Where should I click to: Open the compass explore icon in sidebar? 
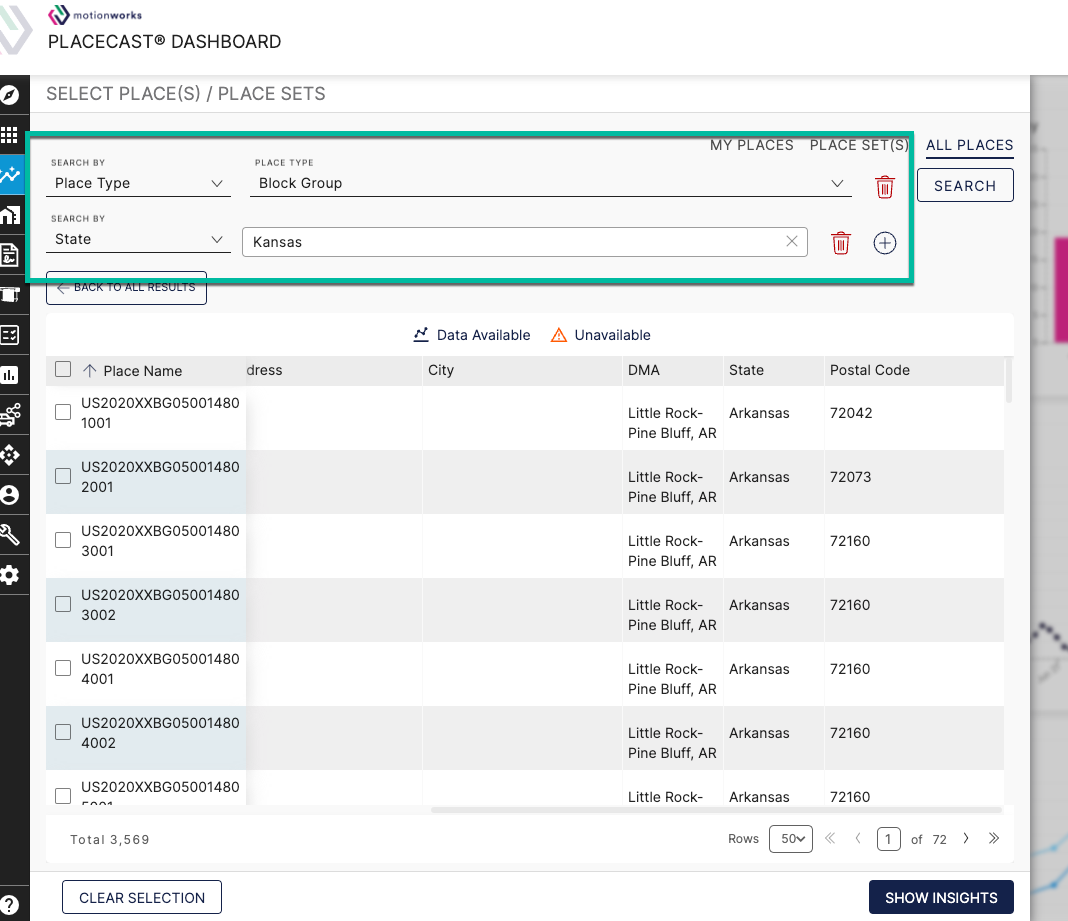point(10,95)
